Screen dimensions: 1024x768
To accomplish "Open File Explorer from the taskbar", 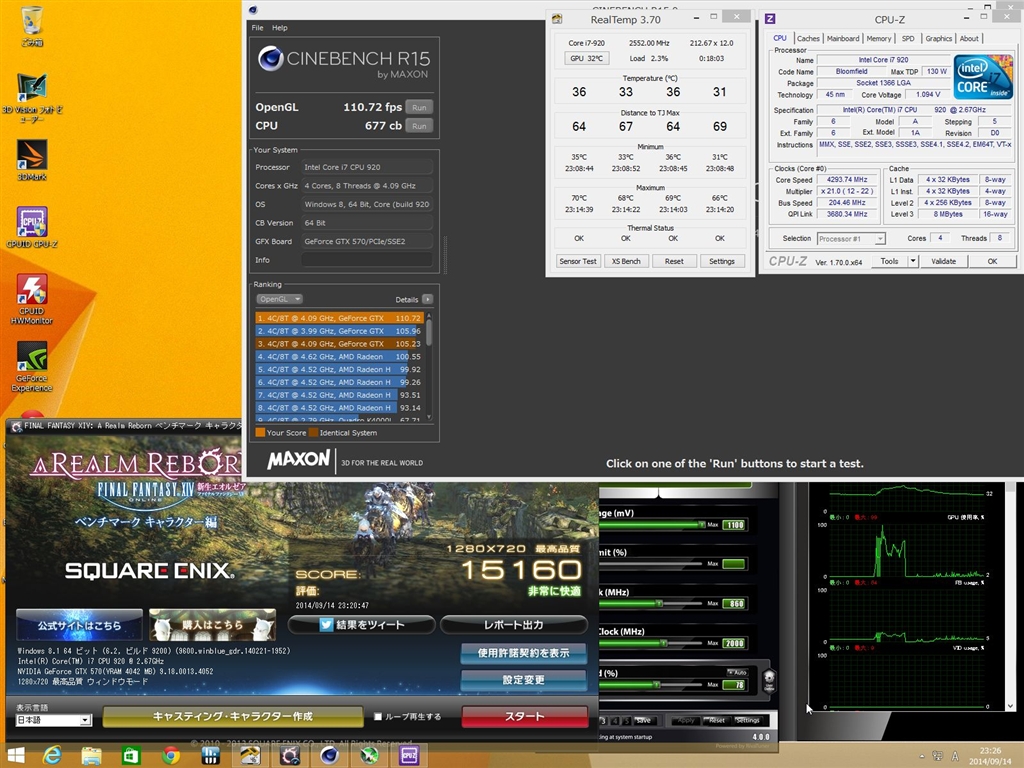I will click(x=91, y=756).
